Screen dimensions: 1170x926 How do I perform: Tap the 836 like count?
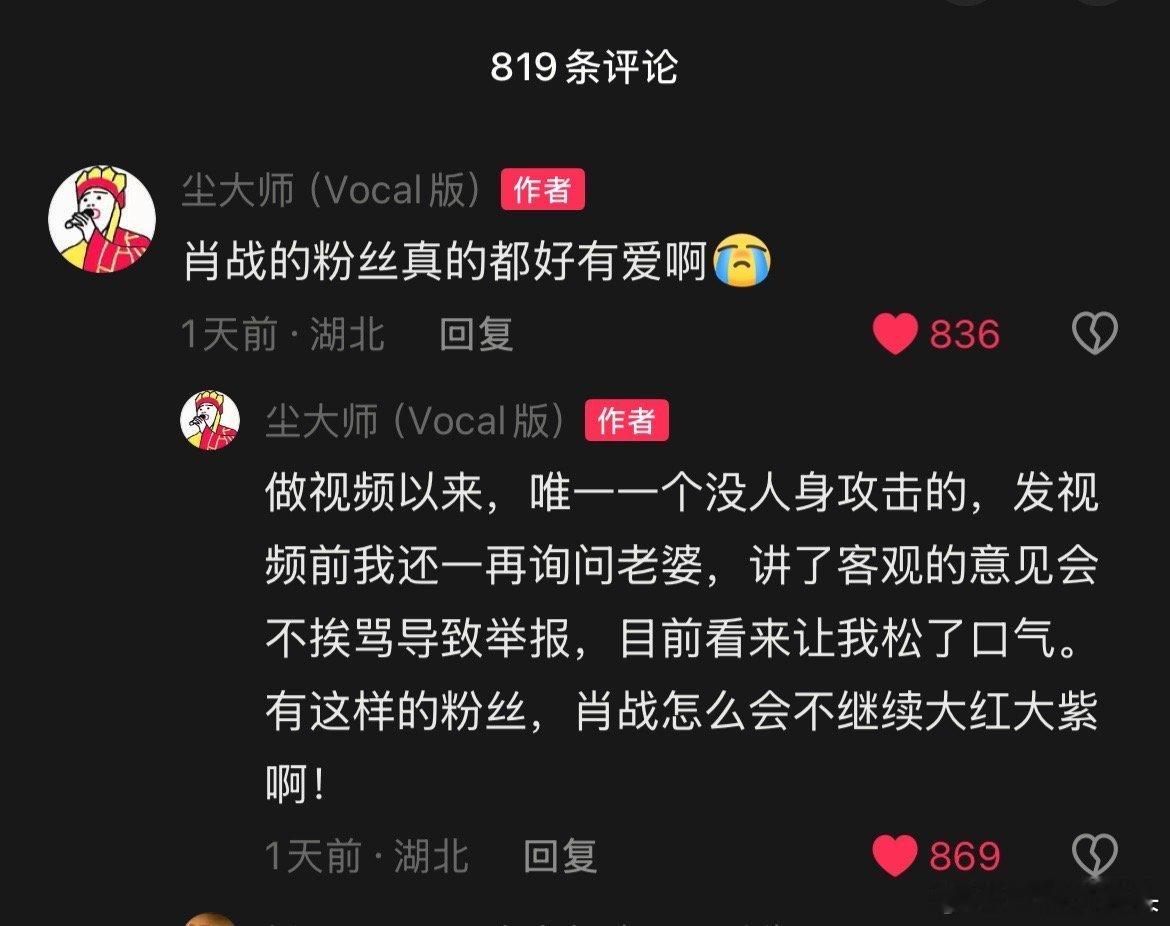pyautogui.click(x=964, y=334)
